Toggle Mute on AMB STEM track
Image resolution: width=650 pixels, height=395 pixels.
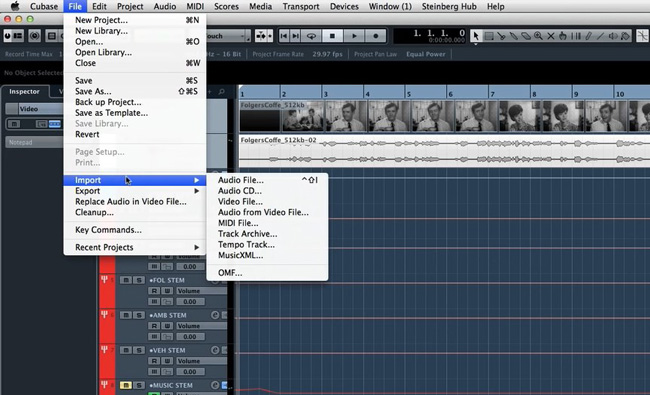point(126,315)
